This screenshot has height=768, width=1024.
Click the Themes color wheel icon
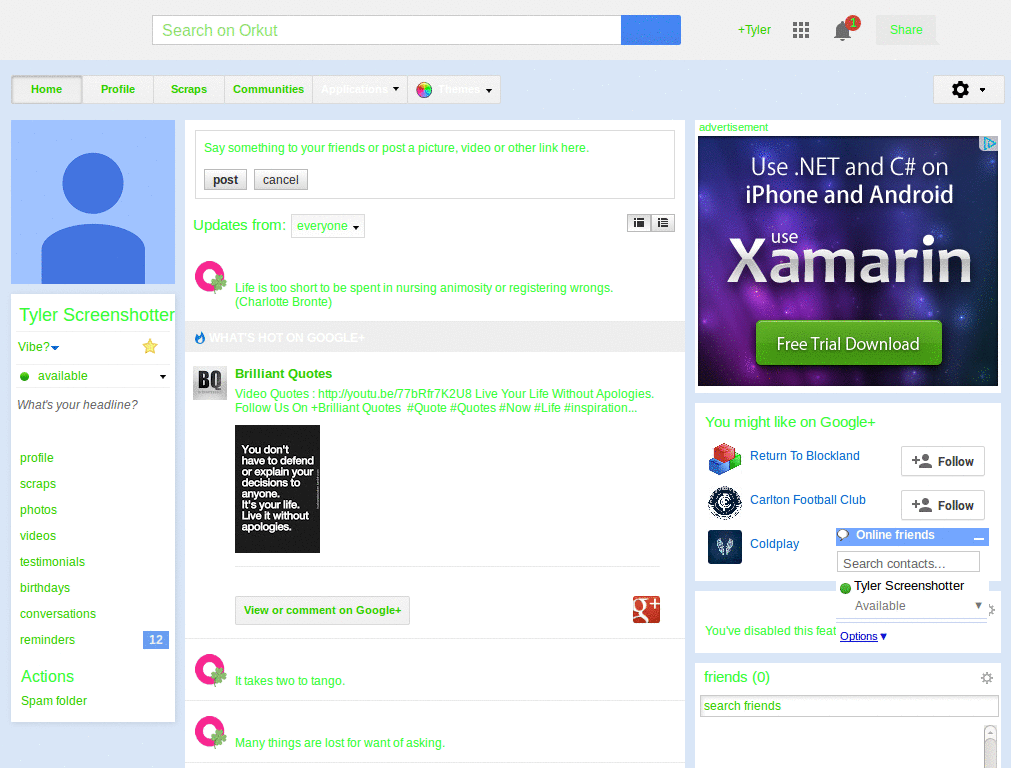[x=424, y=90]
